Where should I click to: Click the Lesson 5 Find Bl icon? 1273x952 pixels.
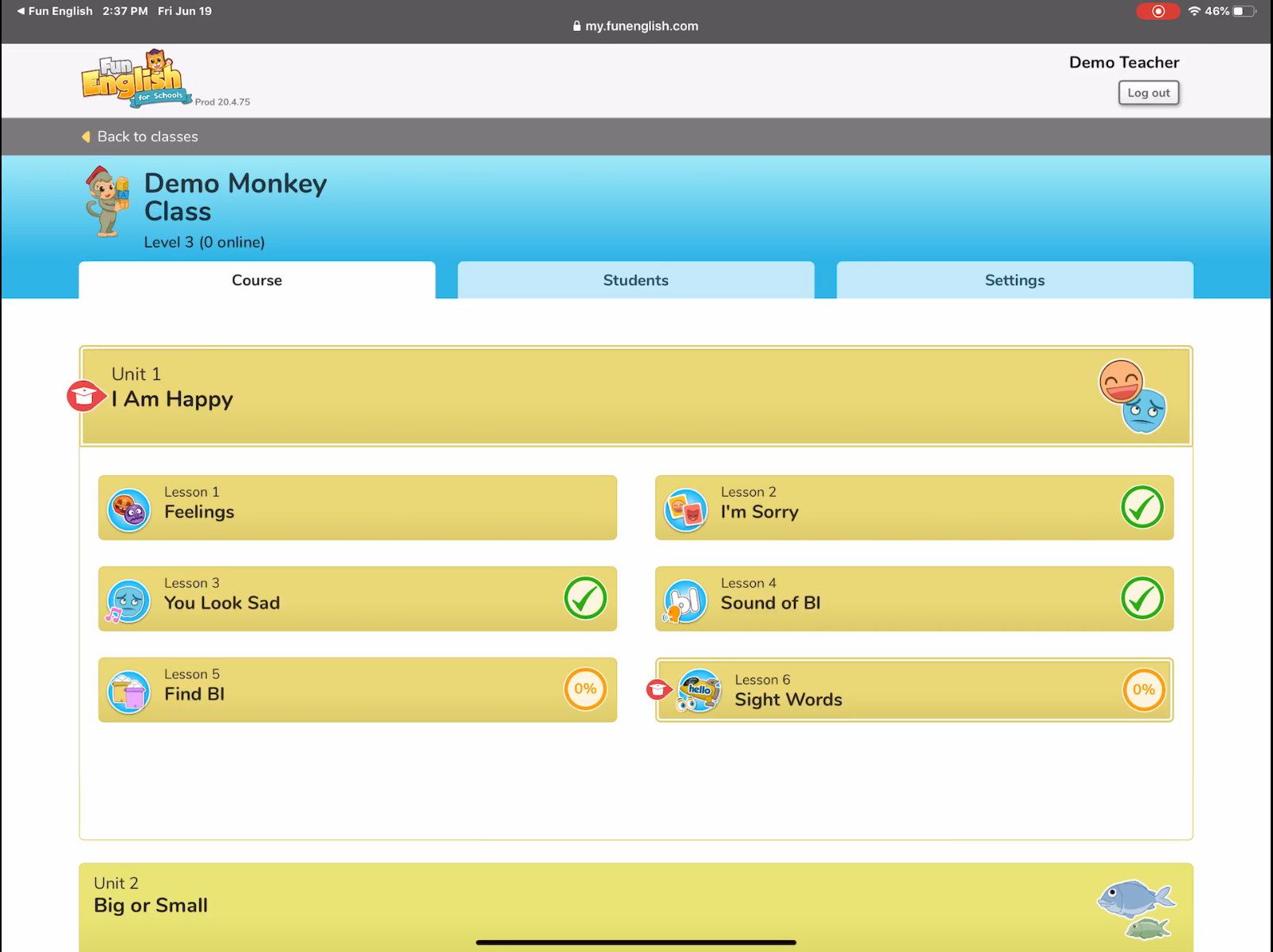tap(129, 693)
